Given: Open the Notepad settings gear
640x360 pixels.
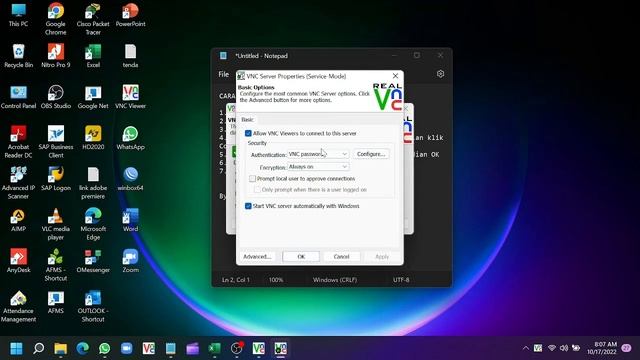Looking at the screenshot, I should (x=440, y=74).
